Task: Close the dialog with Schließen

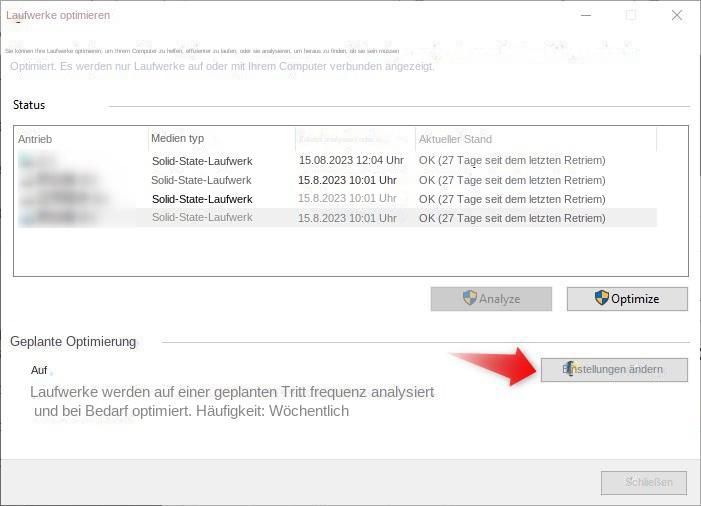Action: (x=644, y=483)
